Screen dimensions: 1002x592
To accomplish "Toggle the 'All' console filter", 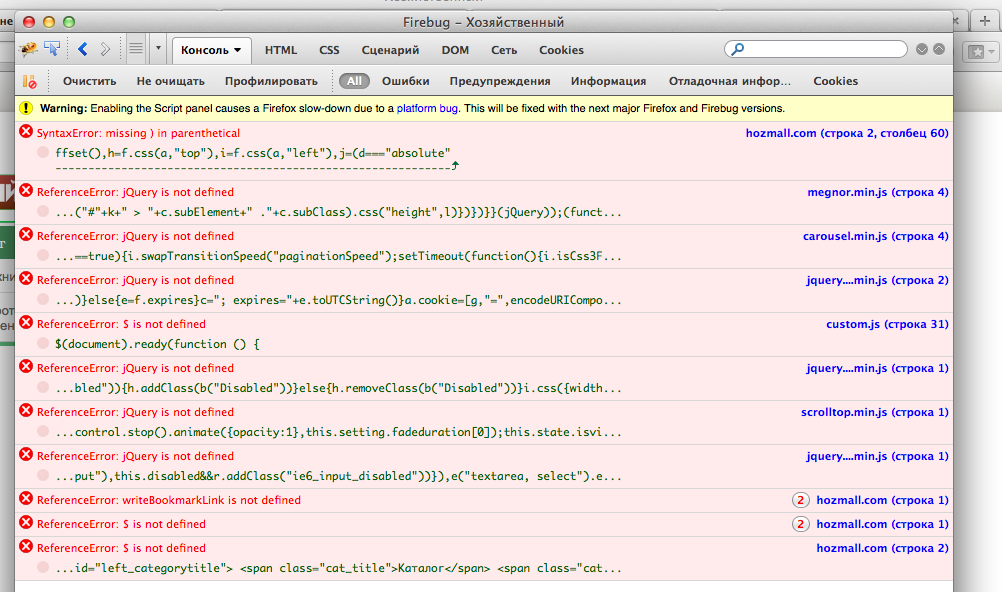I will tap(354, 81).
